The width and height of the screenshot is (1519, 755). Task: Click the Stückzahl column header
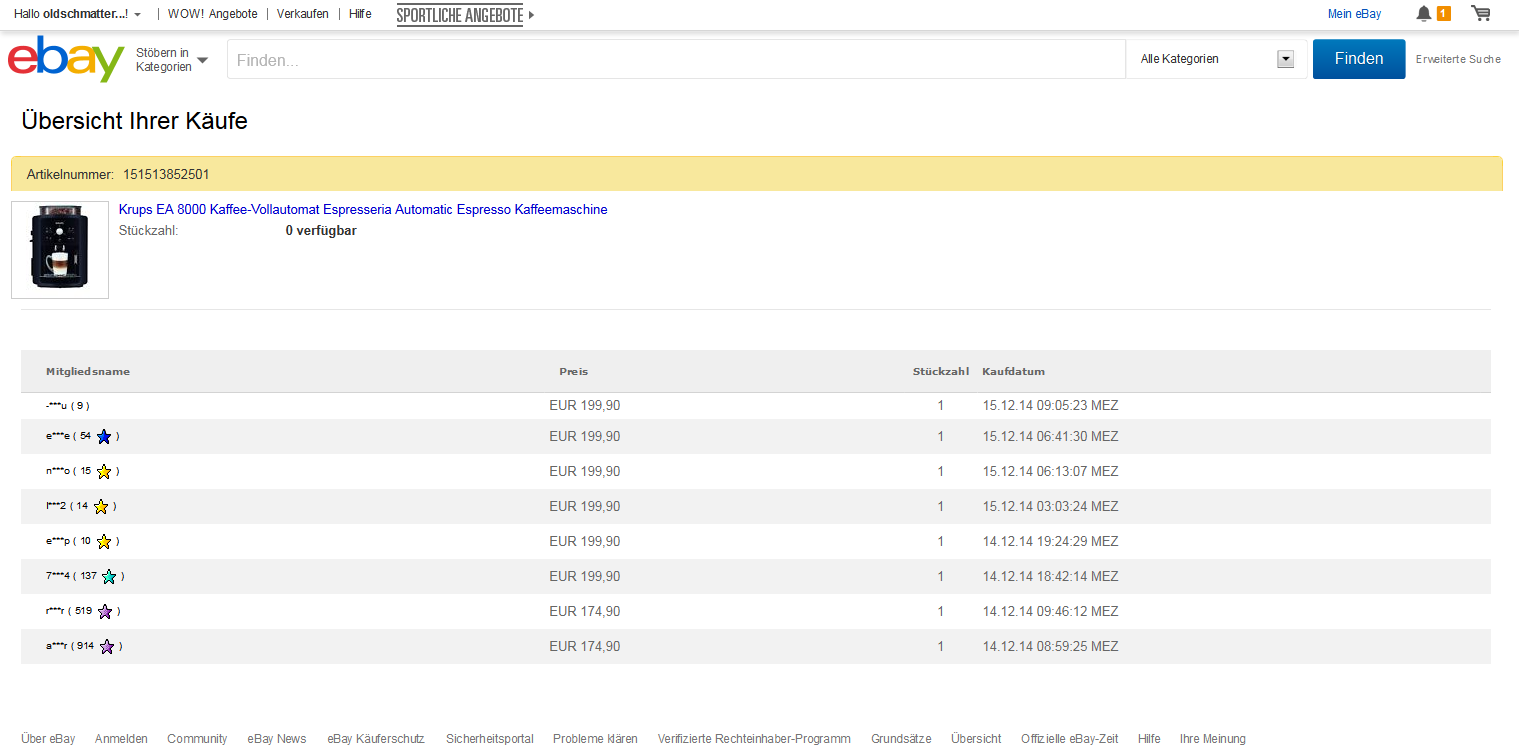(940, 371)
